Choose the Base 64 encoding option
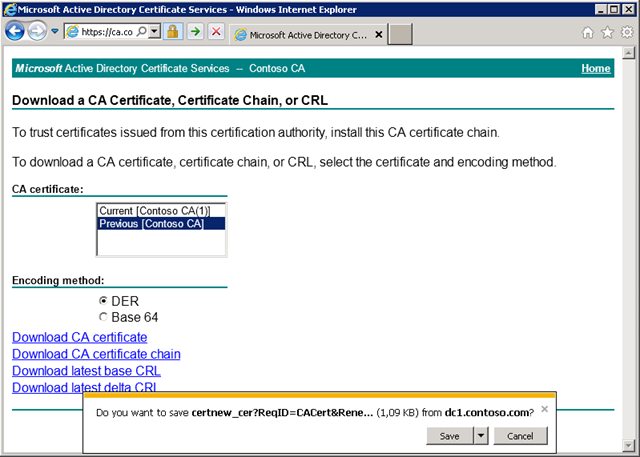Image resolution: width=640 pixels, height=457 pixels. pyautogui.click(x=103, y=317)
